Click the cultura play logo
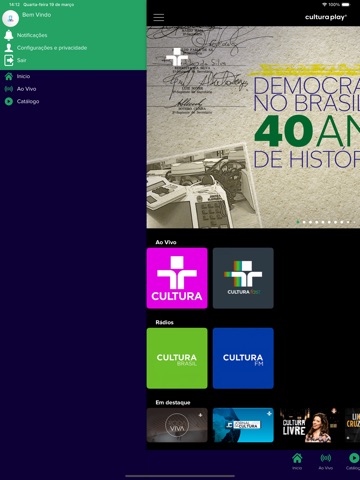360x480 pixels. [x=326, y=17]
